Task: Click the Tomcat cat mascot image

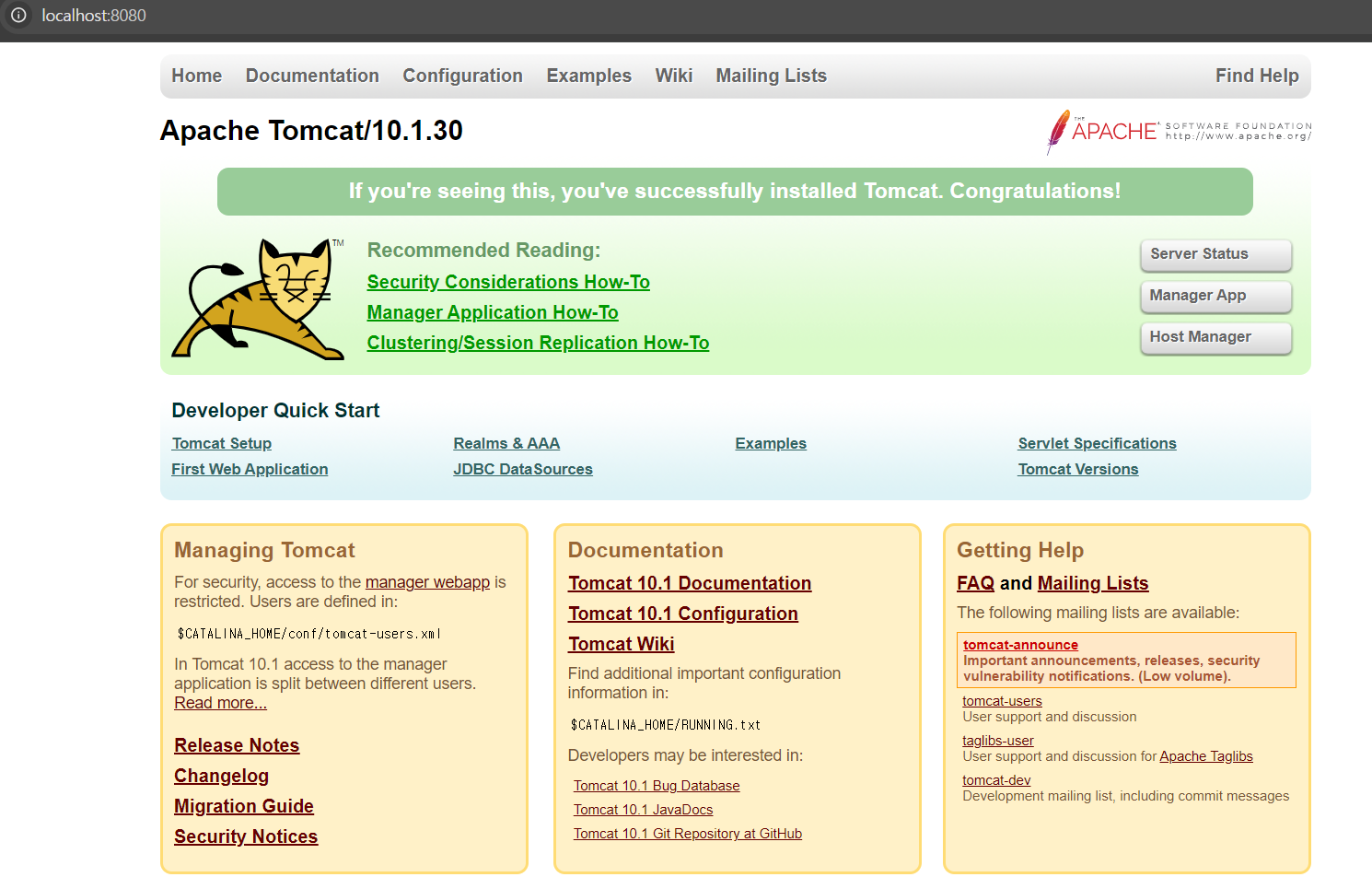Action: pyautogui.click(x=259, y=298)
